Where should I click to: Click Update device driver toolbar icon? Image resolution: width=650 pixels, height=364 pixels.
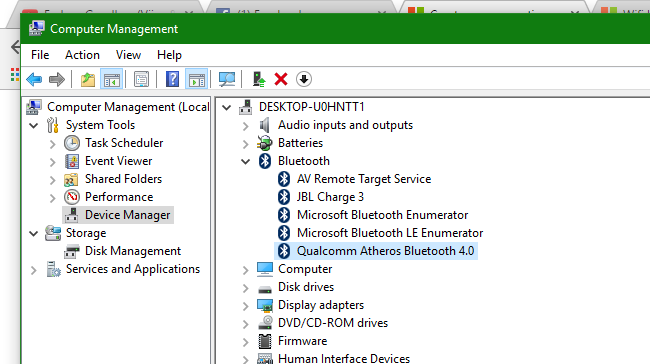pyautogui.click(x=259, y=79)
